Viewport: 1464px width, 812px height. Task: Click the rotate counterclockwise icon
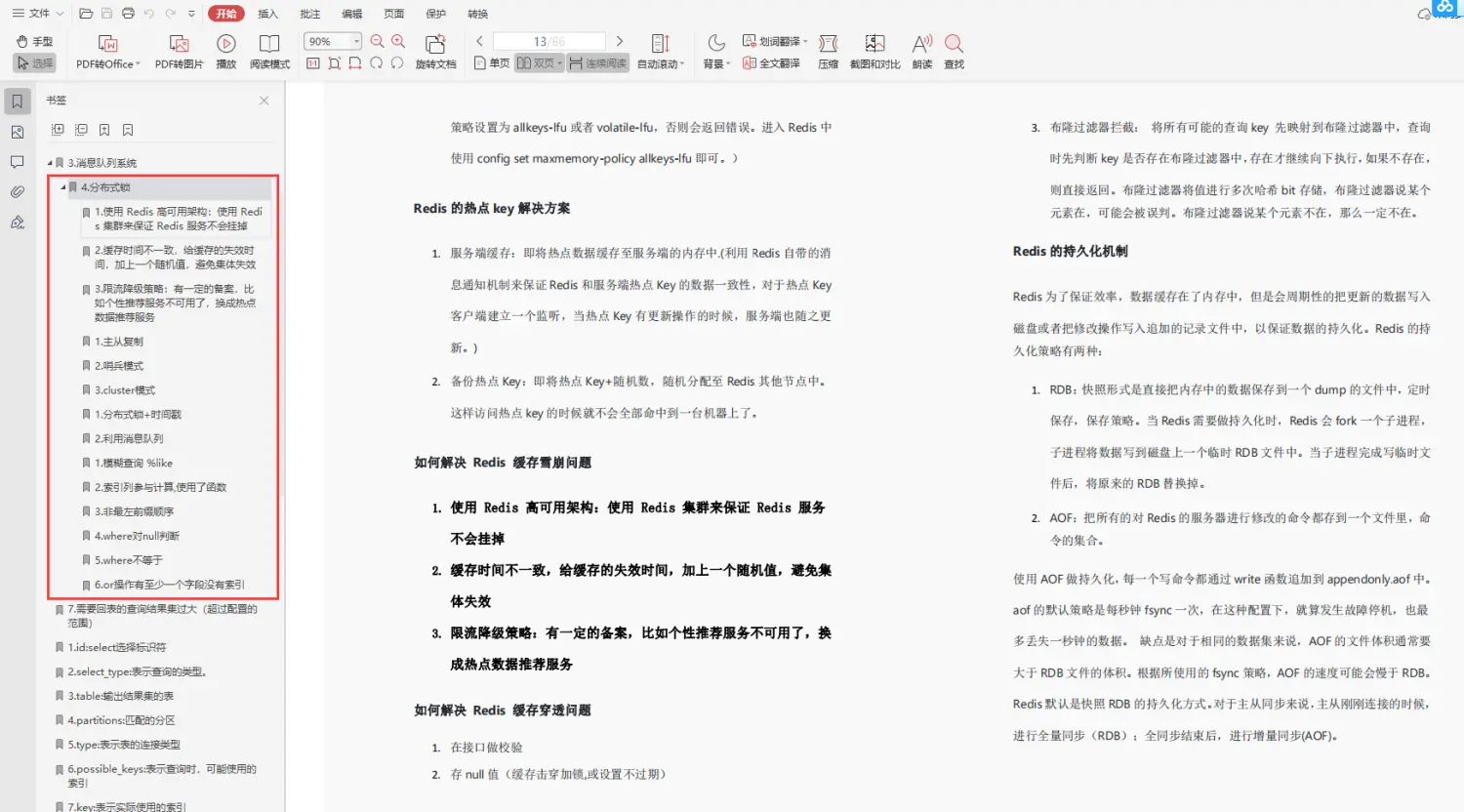click(x=397, y=63)
